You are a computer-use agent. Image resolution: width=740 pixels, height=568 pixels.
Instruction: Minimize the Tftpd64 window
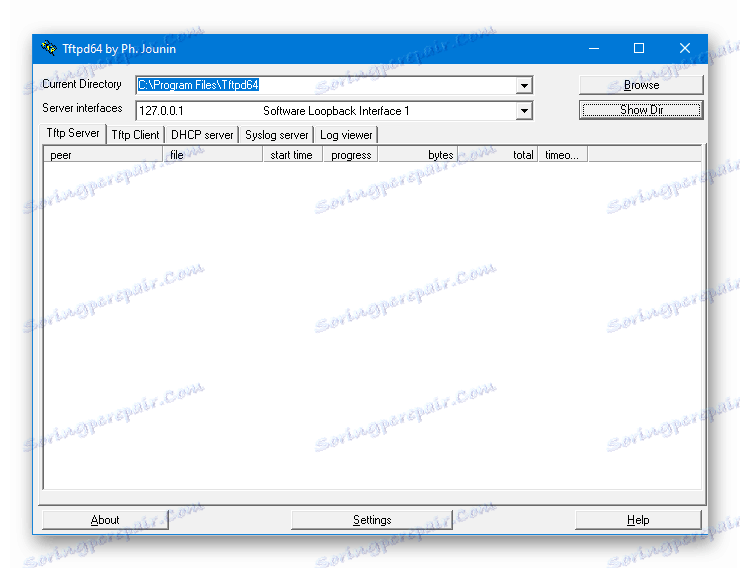tap(594, 49)
